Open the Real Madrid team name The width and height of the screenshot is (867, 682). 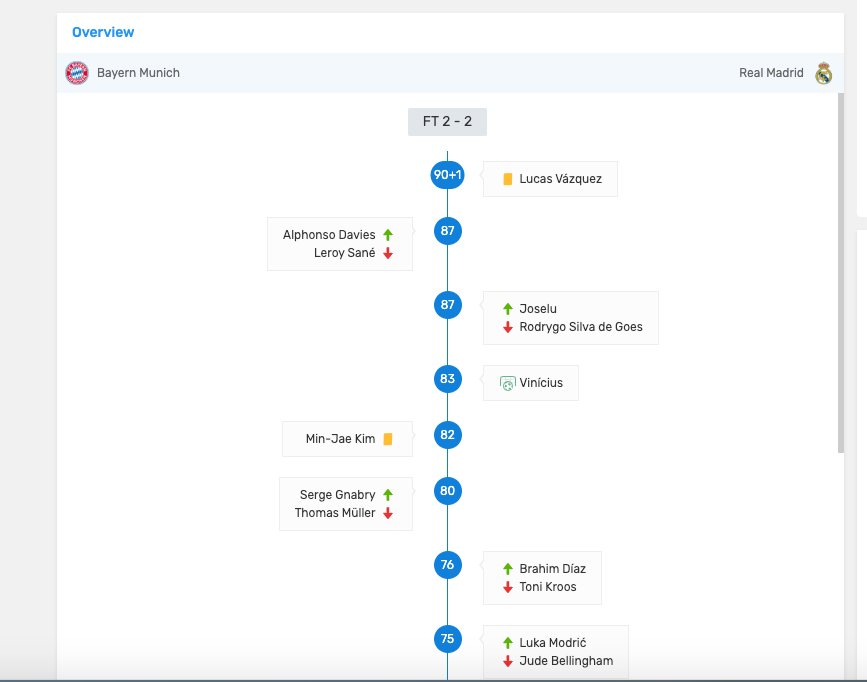(771, 73)
